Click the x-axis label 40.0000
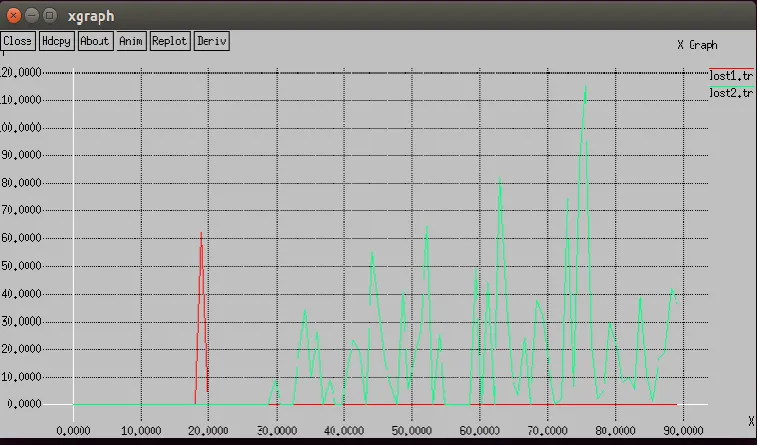 [344, 431]
